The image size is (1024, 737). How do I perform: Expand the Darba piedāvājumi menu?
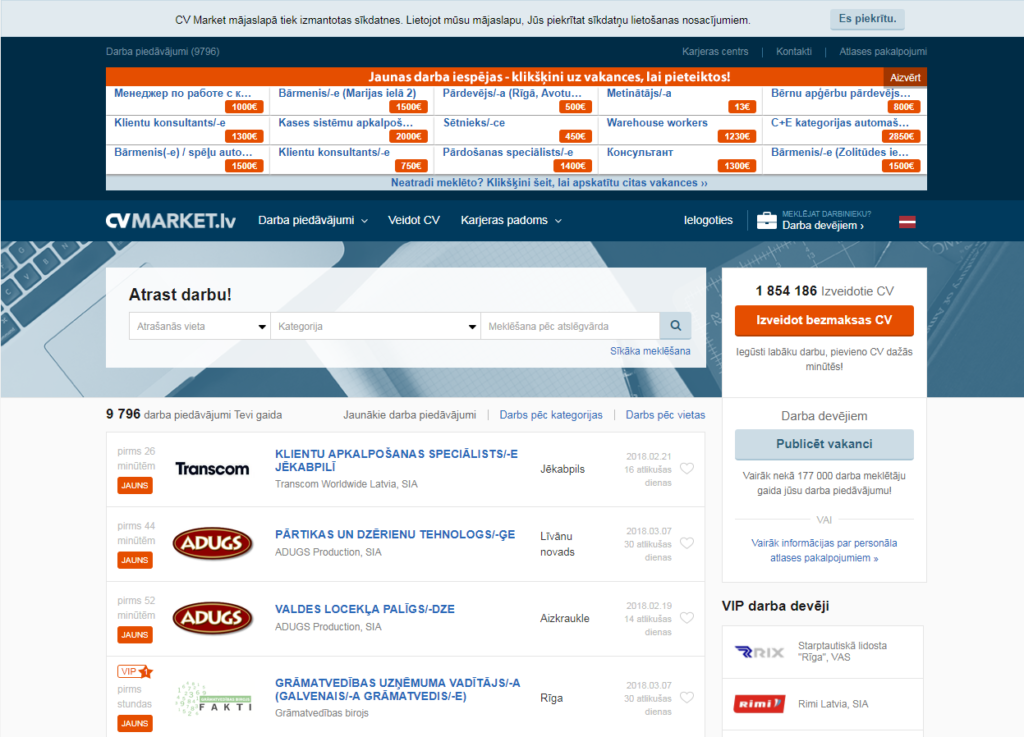coord(313,221)
